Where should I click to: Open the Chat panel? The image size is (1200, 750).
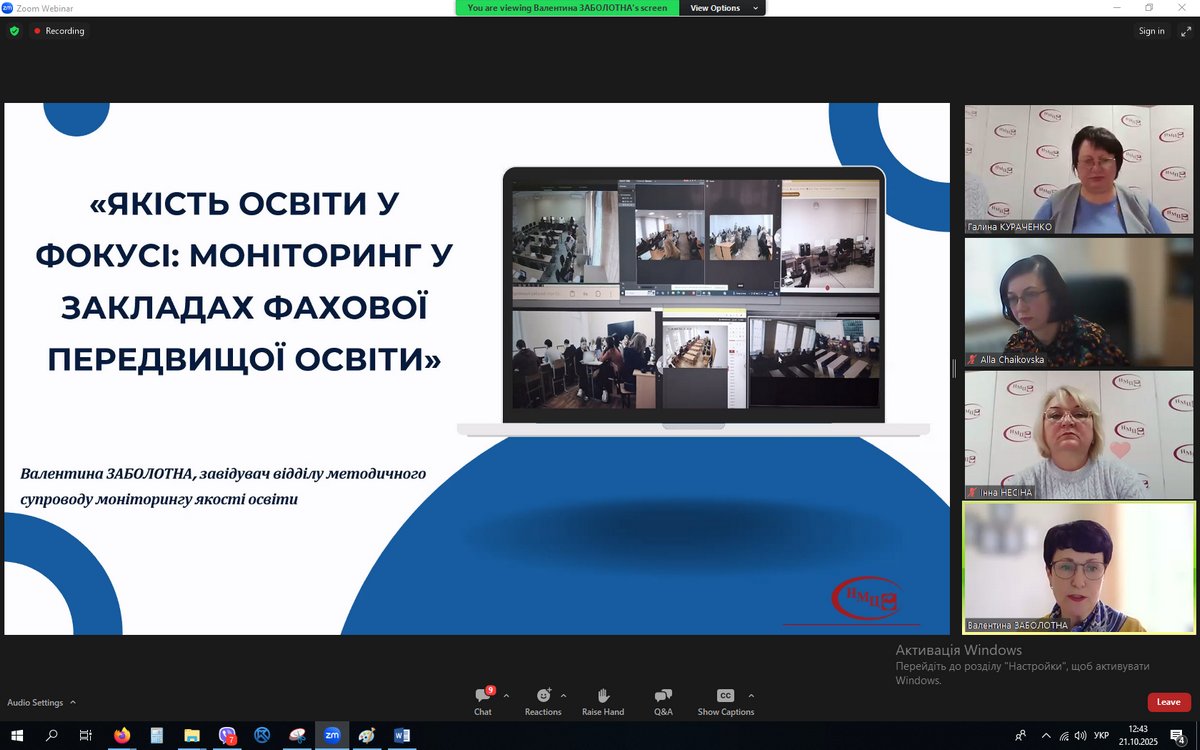(483, 701)
